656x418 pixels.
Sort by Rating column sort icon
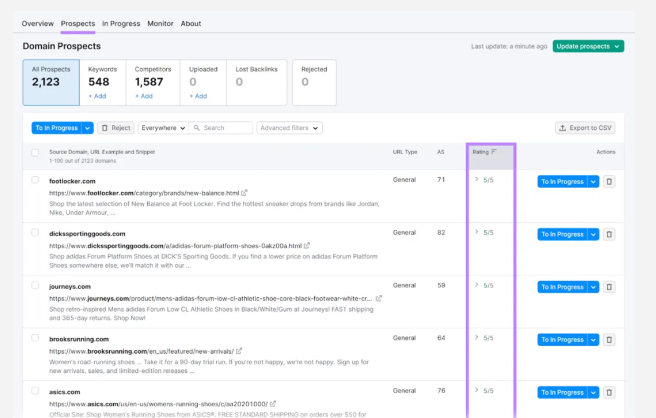[x=494, y=152]
